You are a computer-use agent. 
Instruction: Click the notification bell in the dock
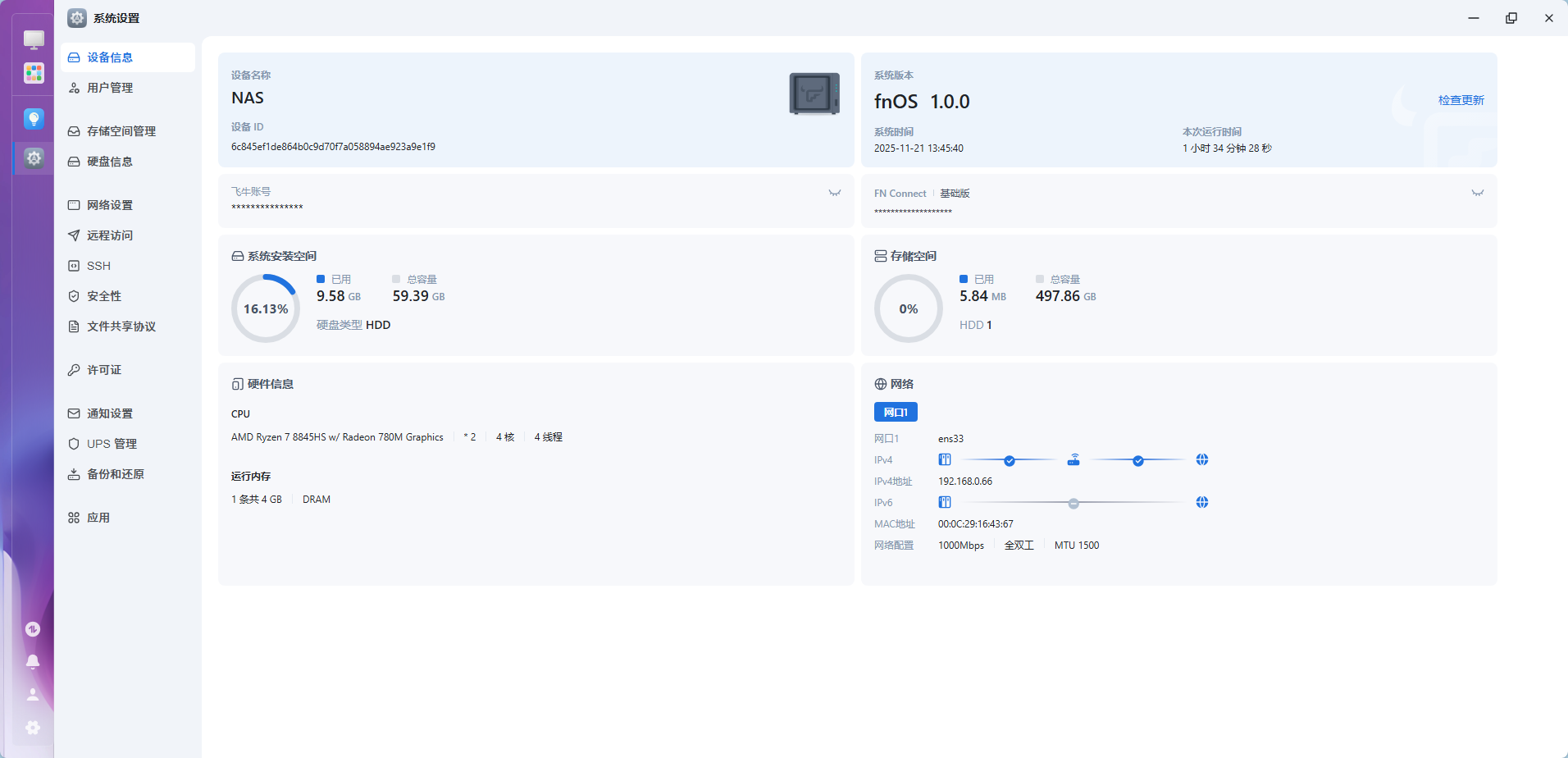coord(33,661)
